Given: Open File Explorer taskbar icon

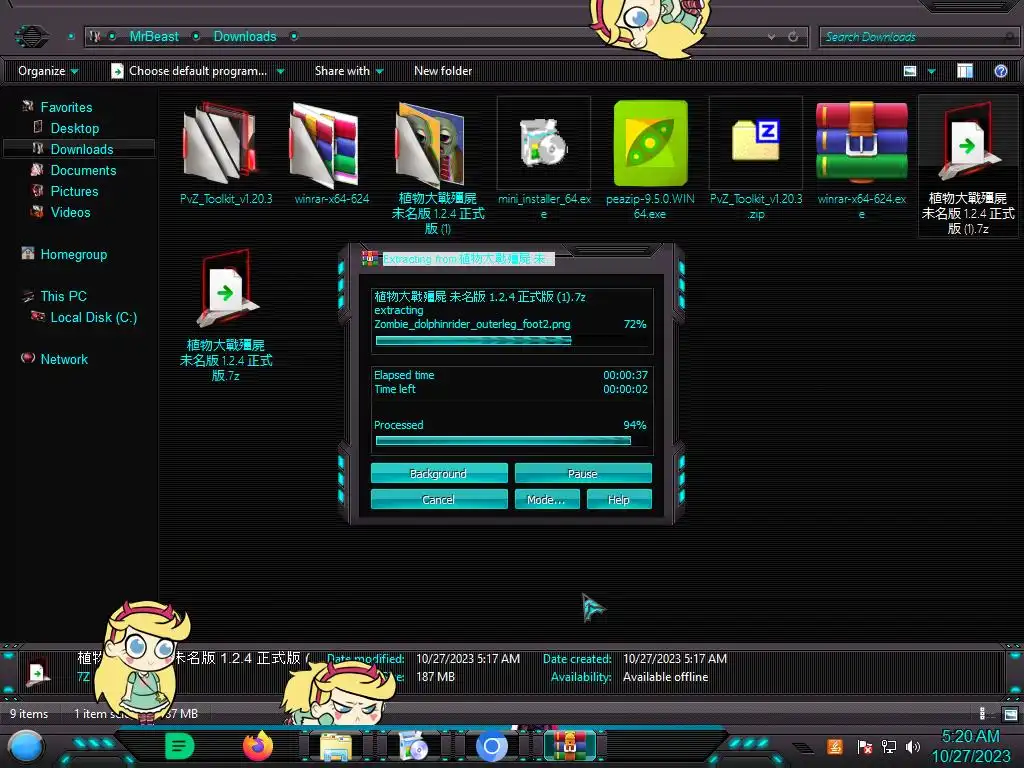Looking at the screenshot, I should click(x=336, y=747).
